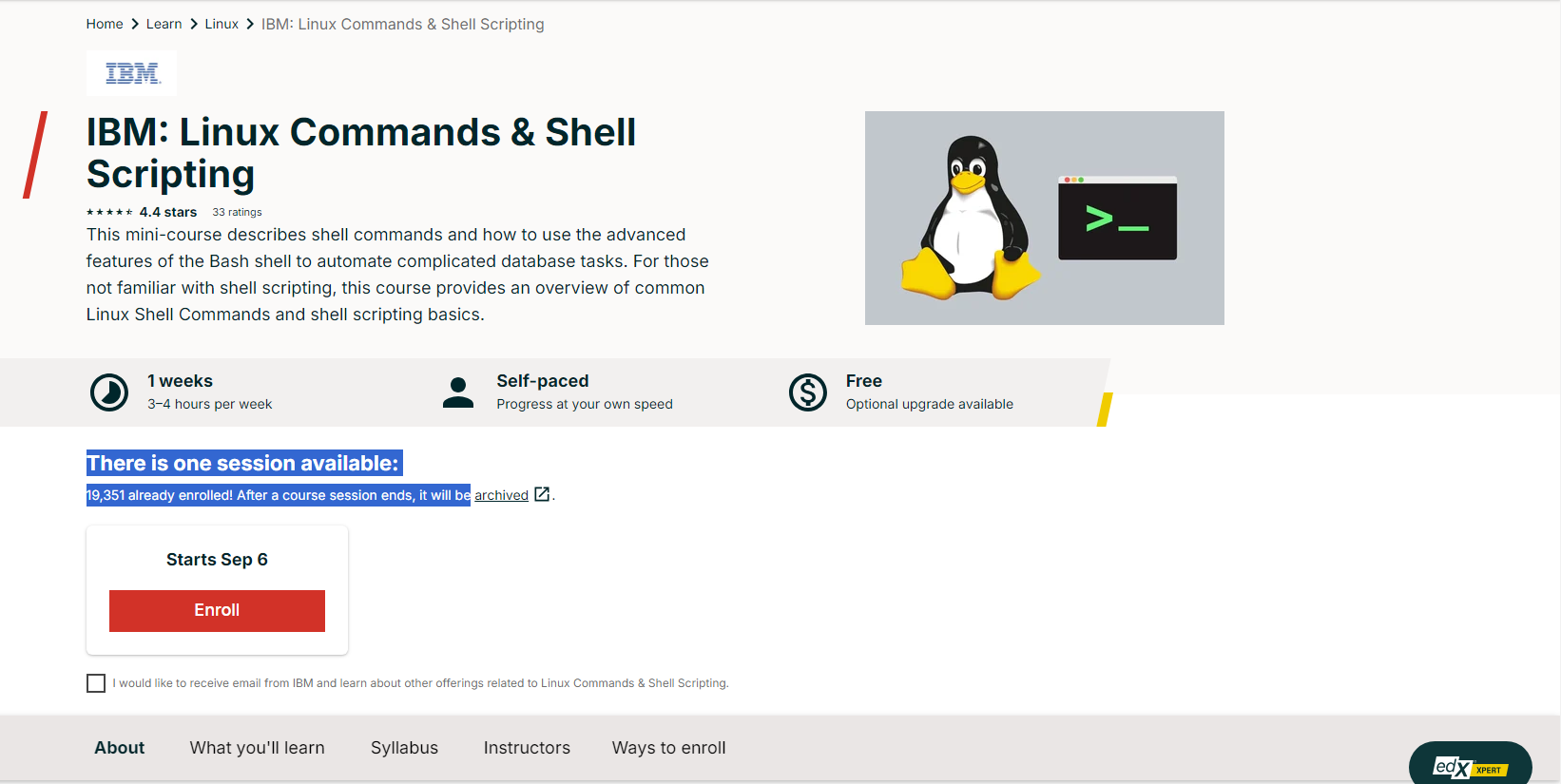The width and height of the screenshot is (1561, 784).
Task: Click the Linux penguin course image
Action: 1044,218
